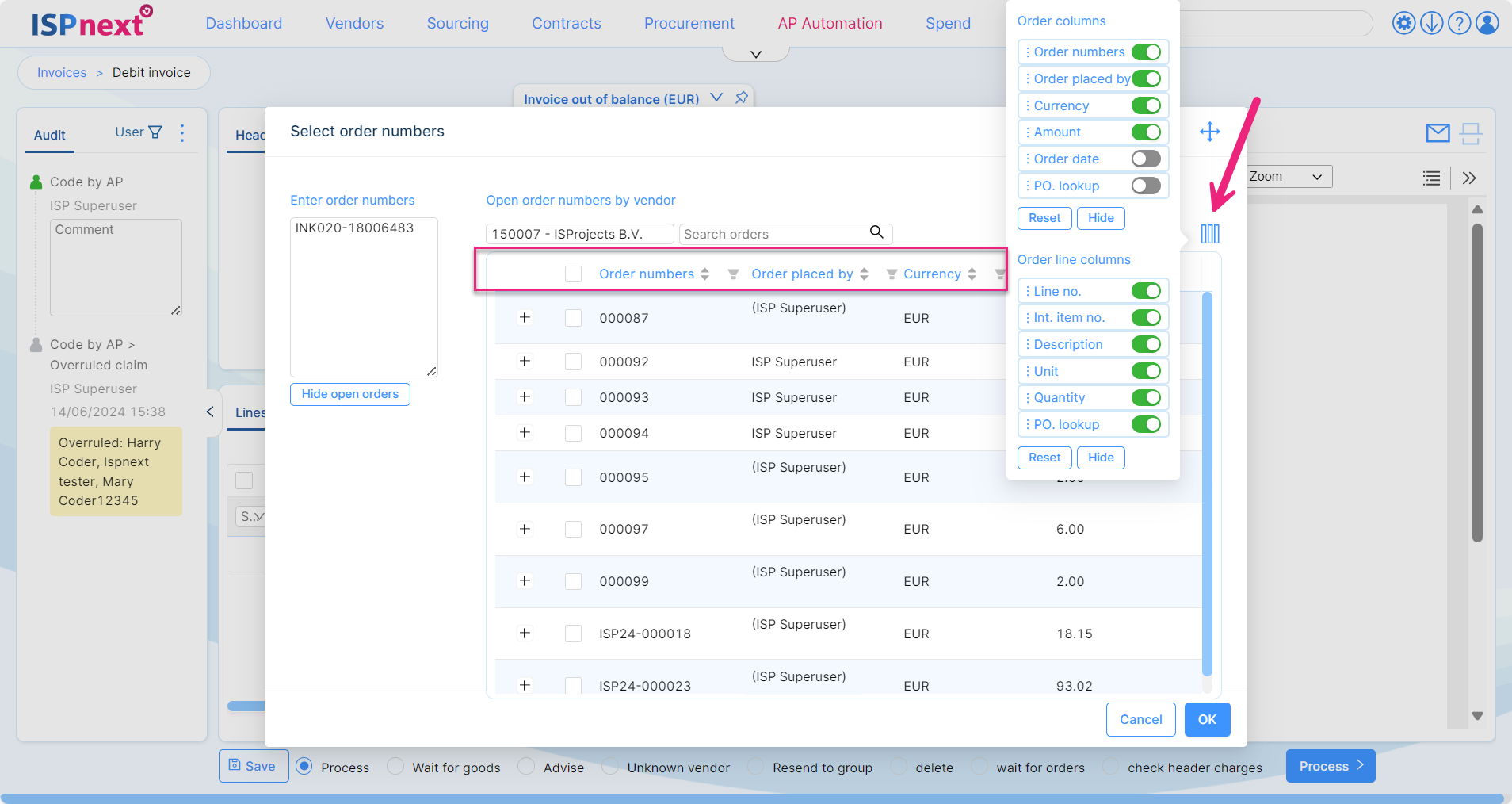The width and height of the screenshot is (1512, 804).
Task: Filter the Order numbers column
Action: (x=733, y=274)
